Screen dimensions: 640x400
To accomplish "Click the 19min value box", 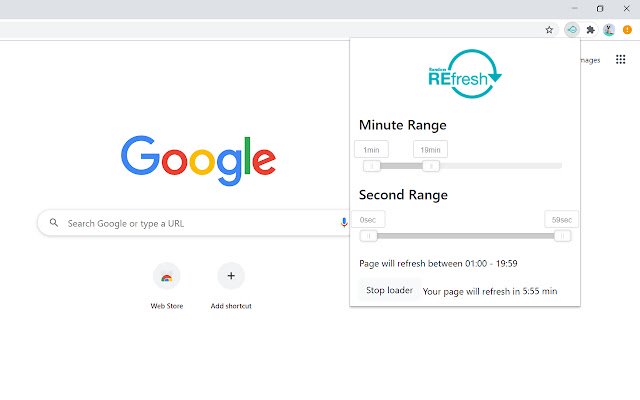I will point(430,149).
